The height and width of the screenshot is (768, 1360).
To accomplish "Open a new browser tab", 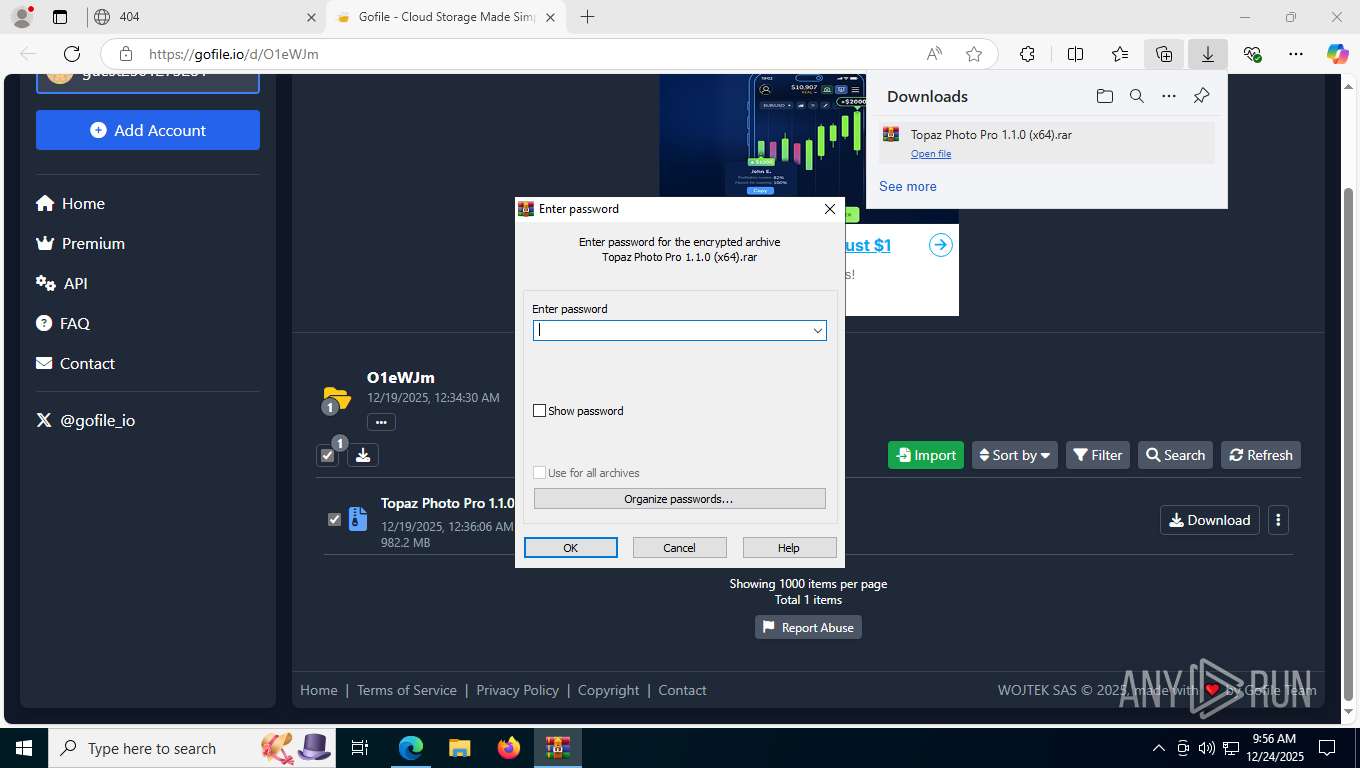I will click(x=587, y=17).
